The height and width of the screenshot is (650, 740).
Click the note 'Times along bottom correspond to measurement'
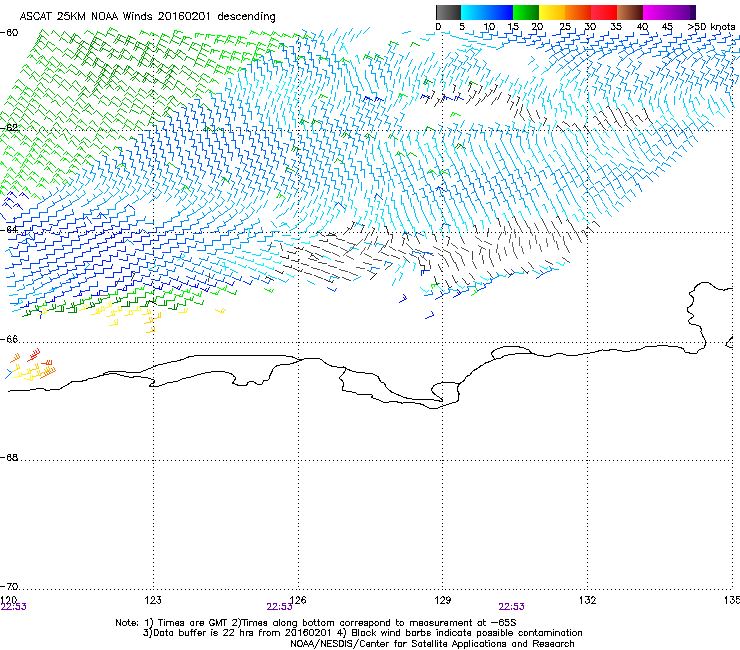click(x=356, y=623)
